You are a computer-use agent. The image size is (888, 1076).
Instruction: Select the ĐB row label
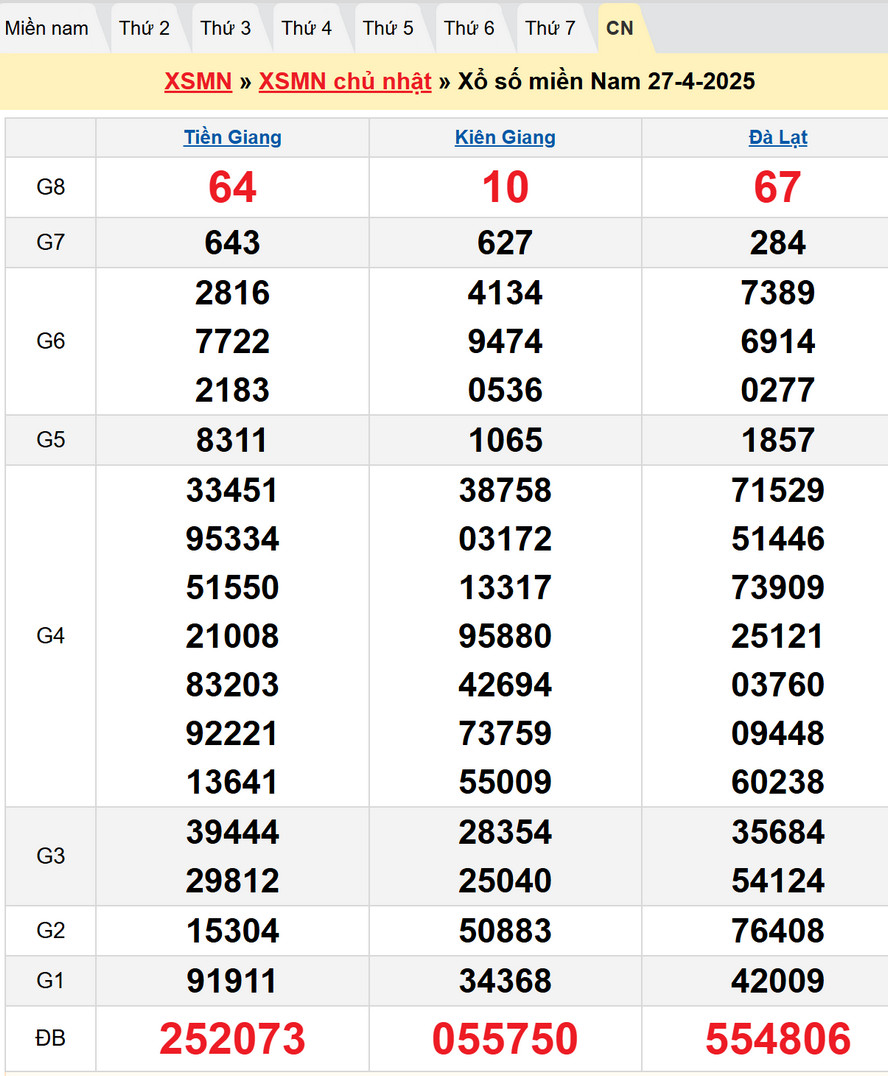(50, 1039)
